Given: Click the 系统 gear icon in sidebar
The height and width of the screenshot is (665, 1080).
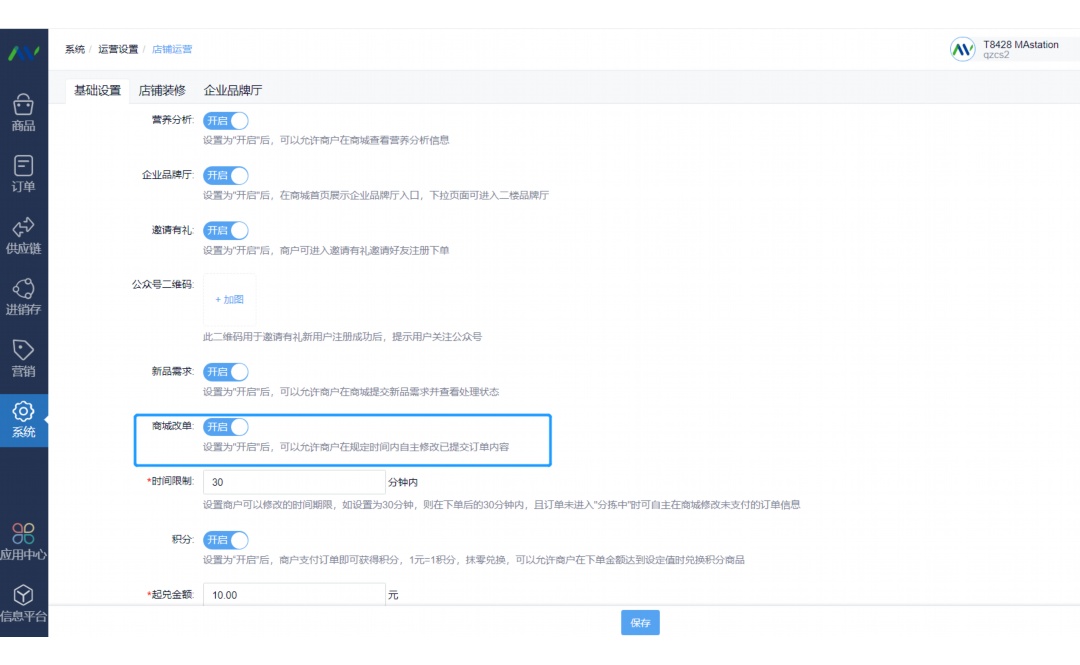Looking at the screenshot, I should pos(24,418).
